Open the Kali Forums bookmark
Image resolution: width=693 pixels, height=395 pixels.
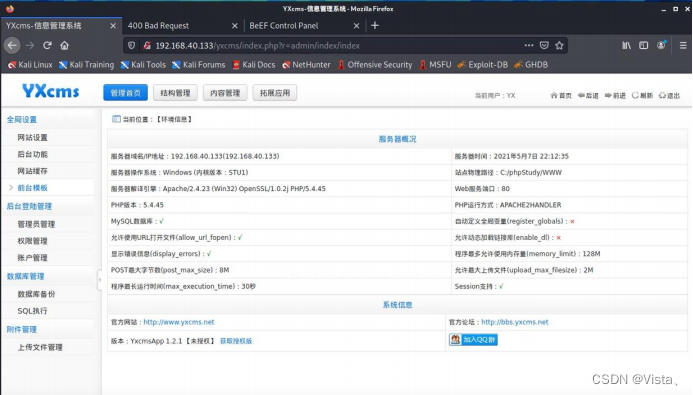pos(198,65)
